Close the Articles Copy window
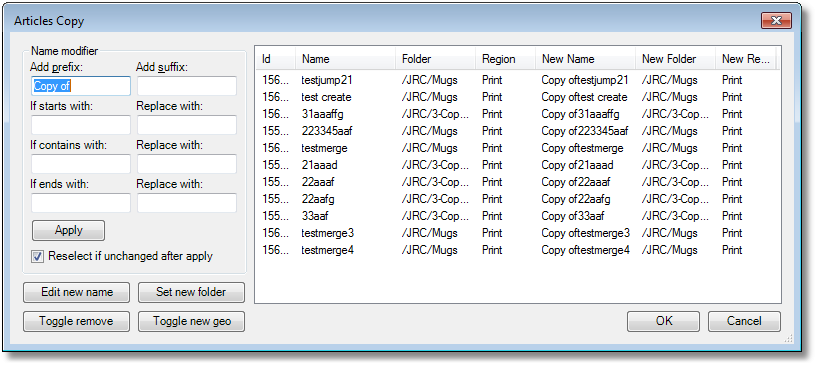Screen dimensions: 816x366 776,21
